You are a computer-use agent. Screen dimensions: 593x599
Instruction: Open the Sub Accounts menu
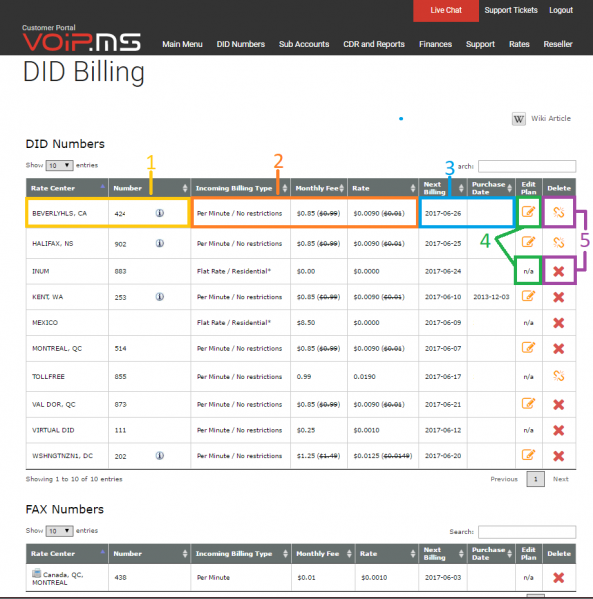tap(304, 44)
